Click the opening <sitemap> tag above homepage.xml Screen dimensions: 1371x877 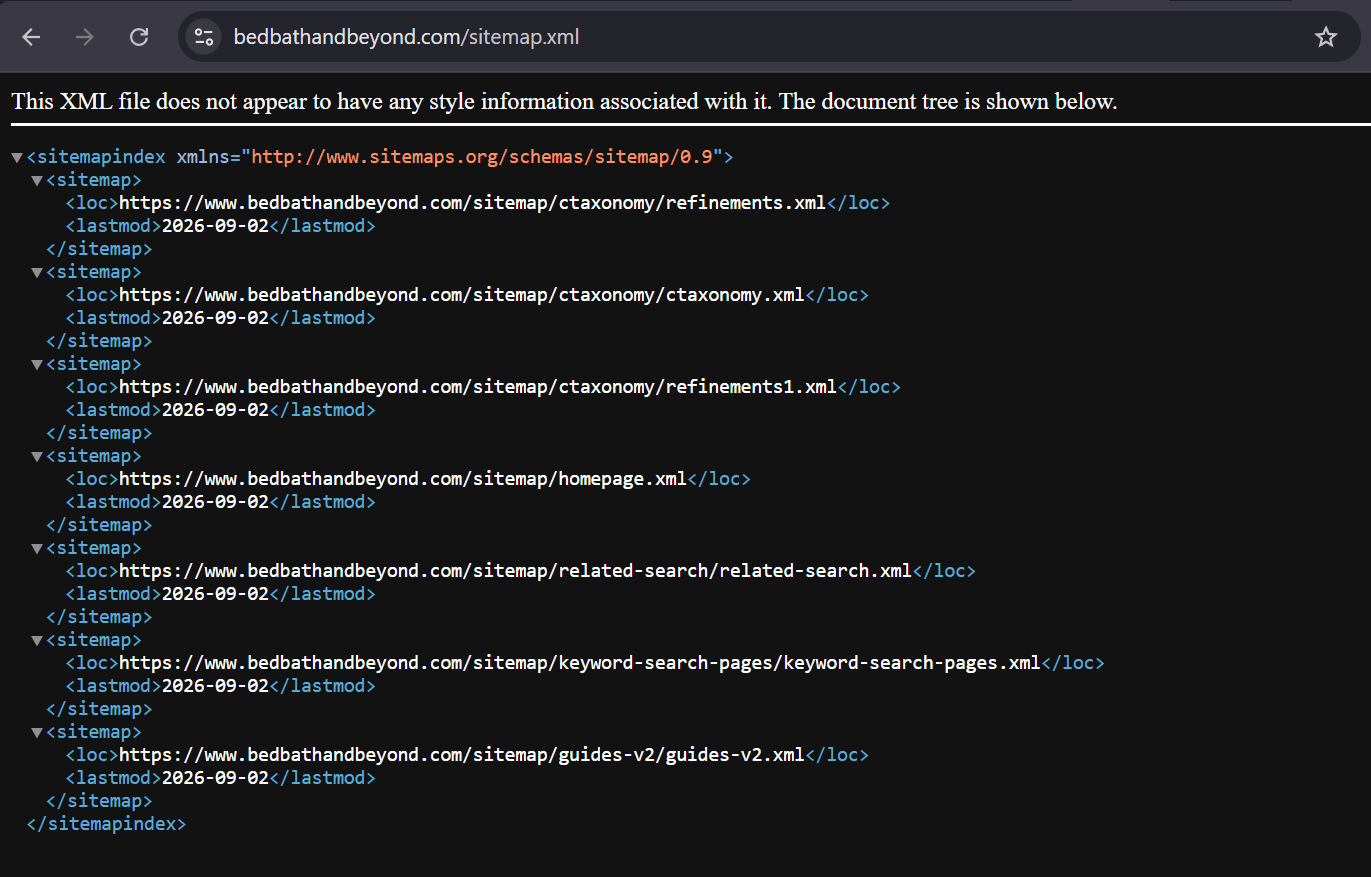tap(94, 456)
